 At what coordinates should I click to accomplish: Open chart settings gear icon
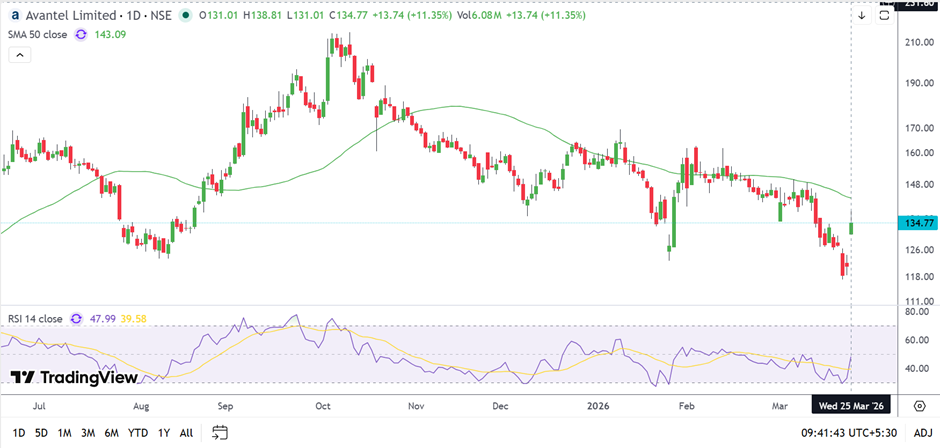[919, 405]
